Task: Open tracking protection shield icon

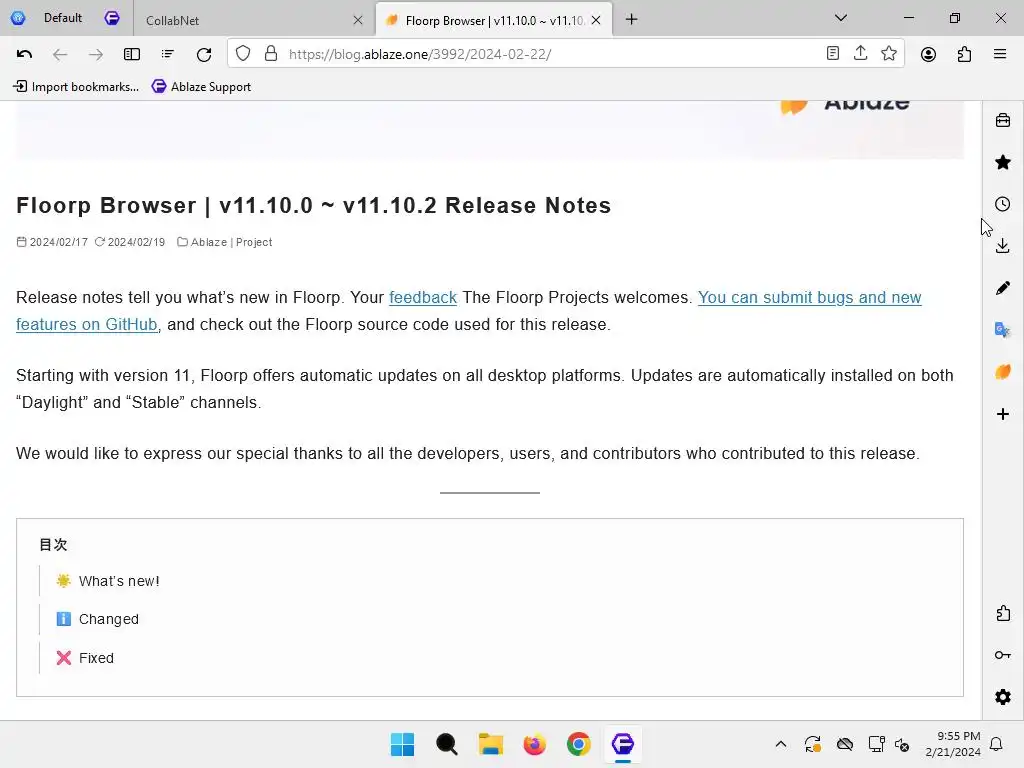Action: [x=243, y=54]
